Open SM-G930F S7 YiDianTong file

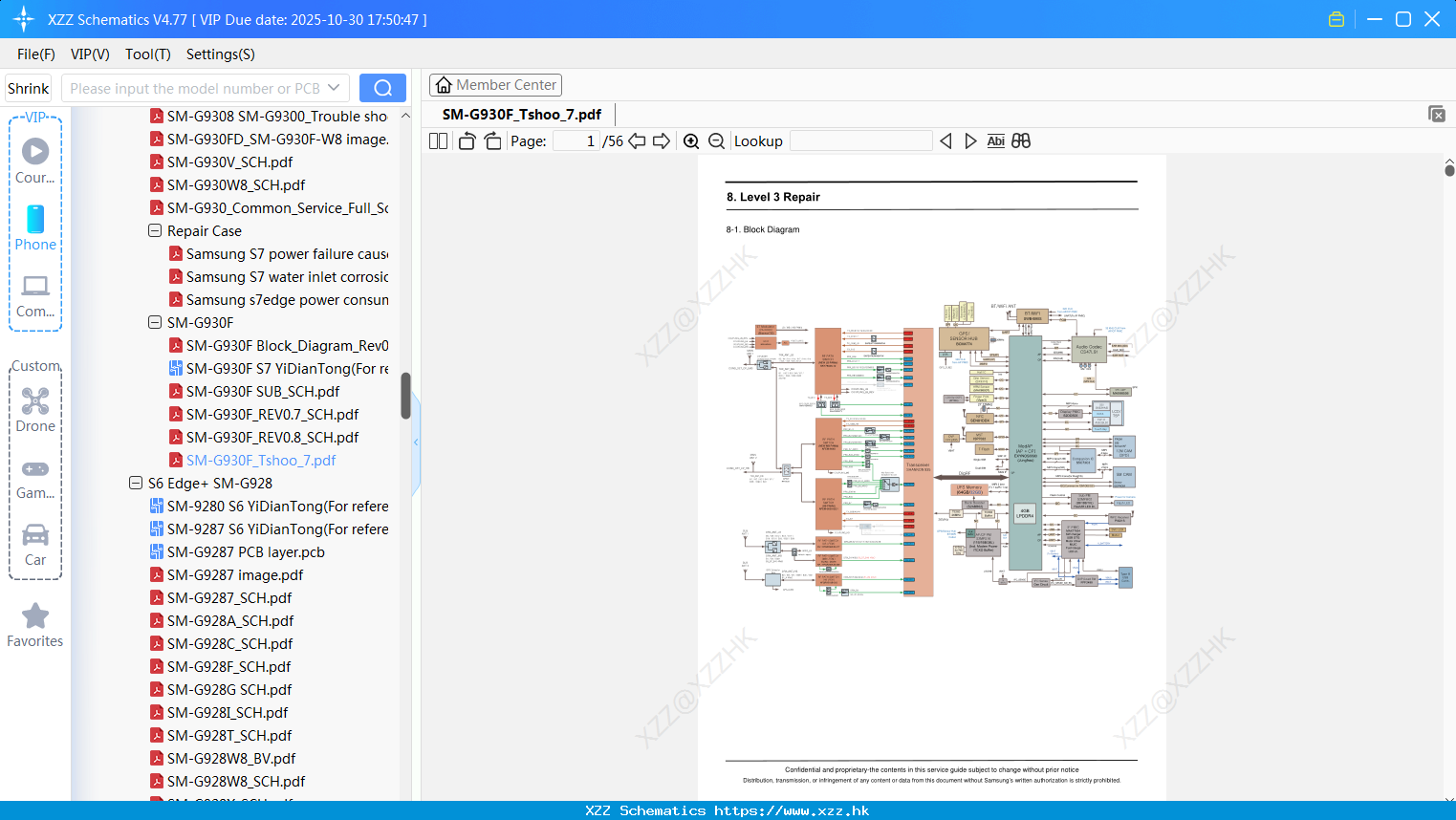click(x=287, y=369)
